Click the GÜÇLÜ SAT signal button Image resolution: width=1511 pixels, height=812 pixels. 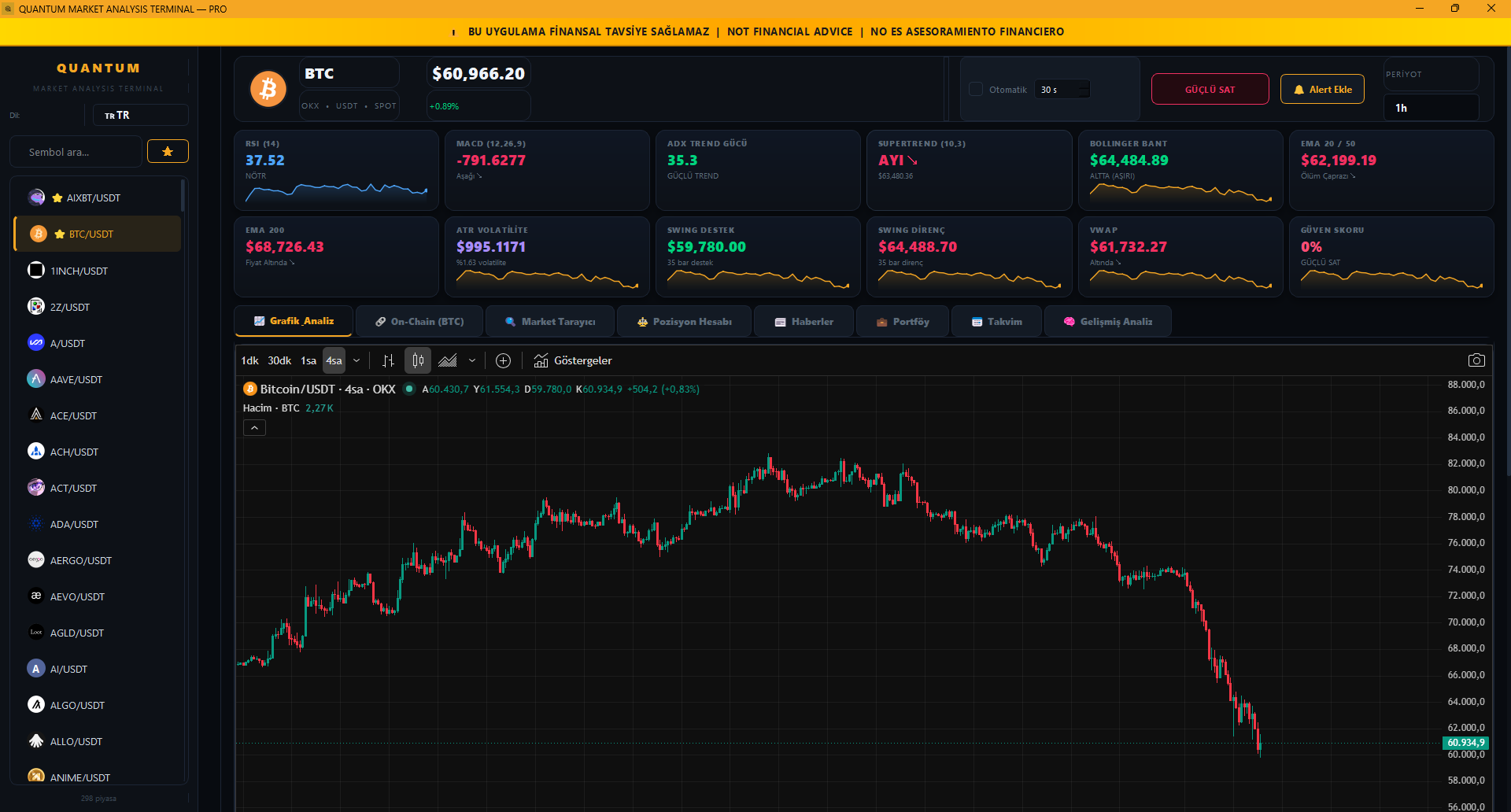click(x=1210, y=89)
